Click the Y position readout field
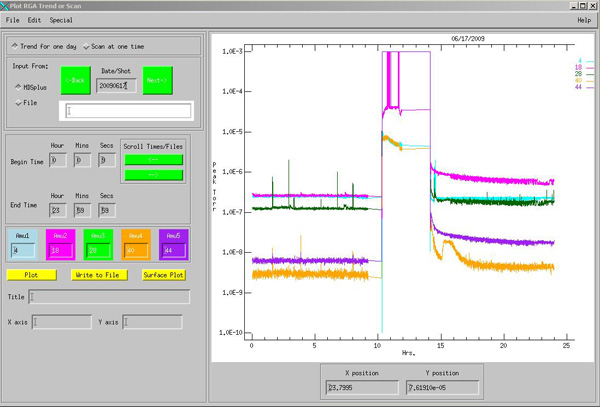The width and height of the screenshot is (600, 407). coord(442,387)
